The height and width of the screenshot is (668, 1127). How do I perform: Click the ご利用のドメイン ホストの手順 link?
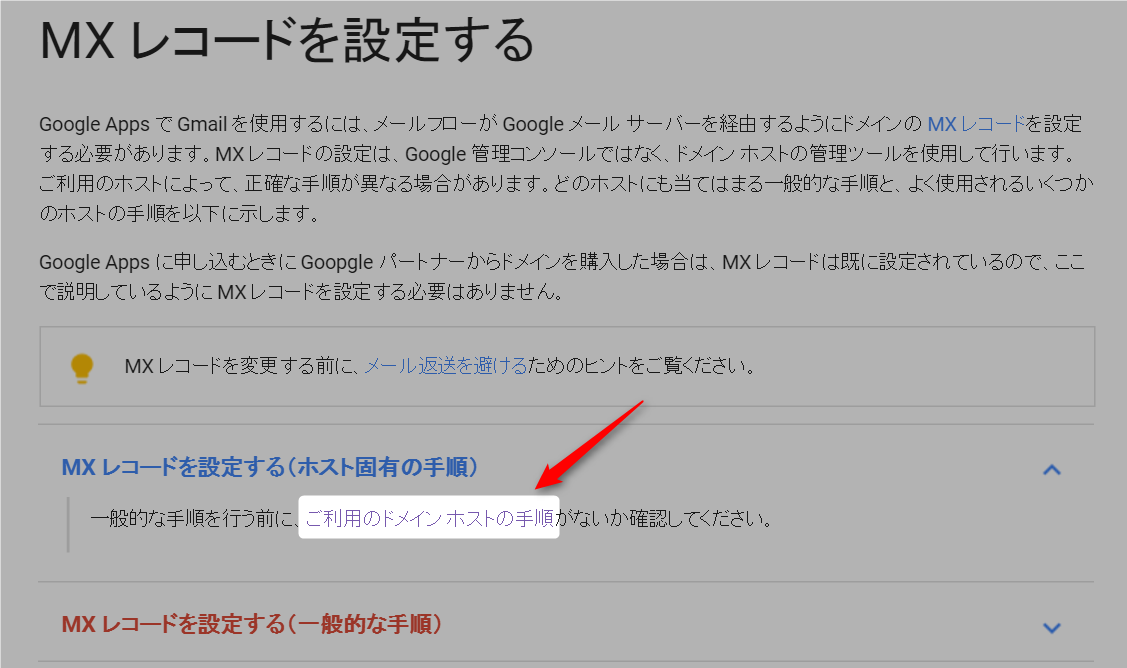[x=429, y=518]
